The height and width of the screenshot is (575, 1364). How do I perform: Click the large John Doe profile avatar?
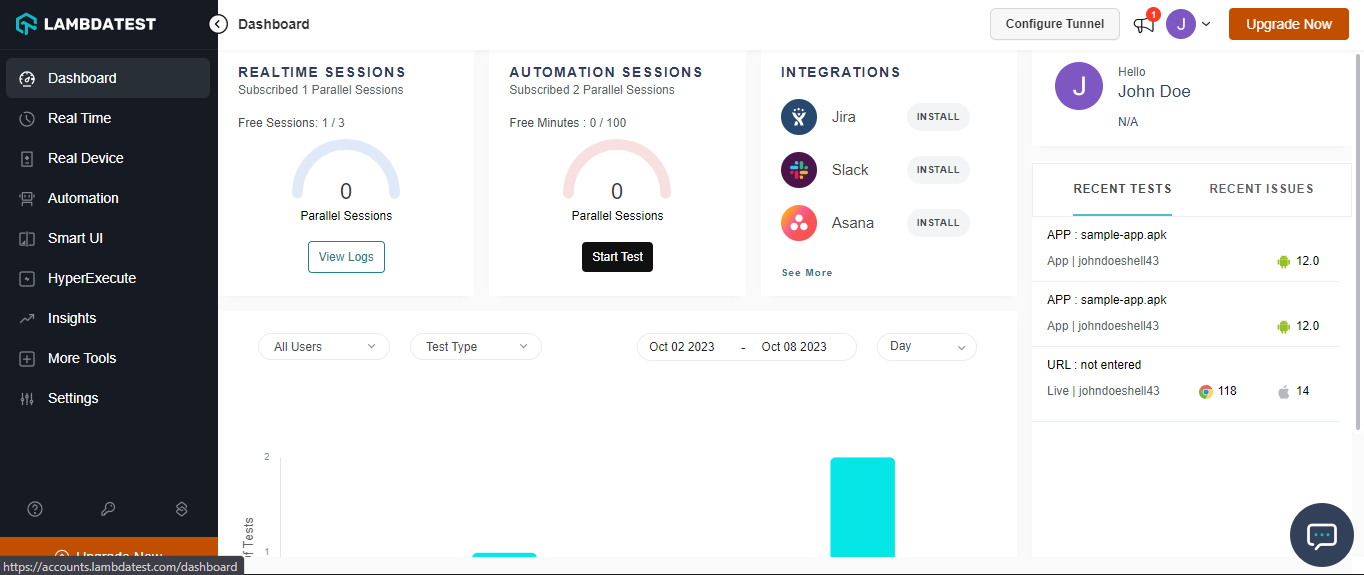1079,86
